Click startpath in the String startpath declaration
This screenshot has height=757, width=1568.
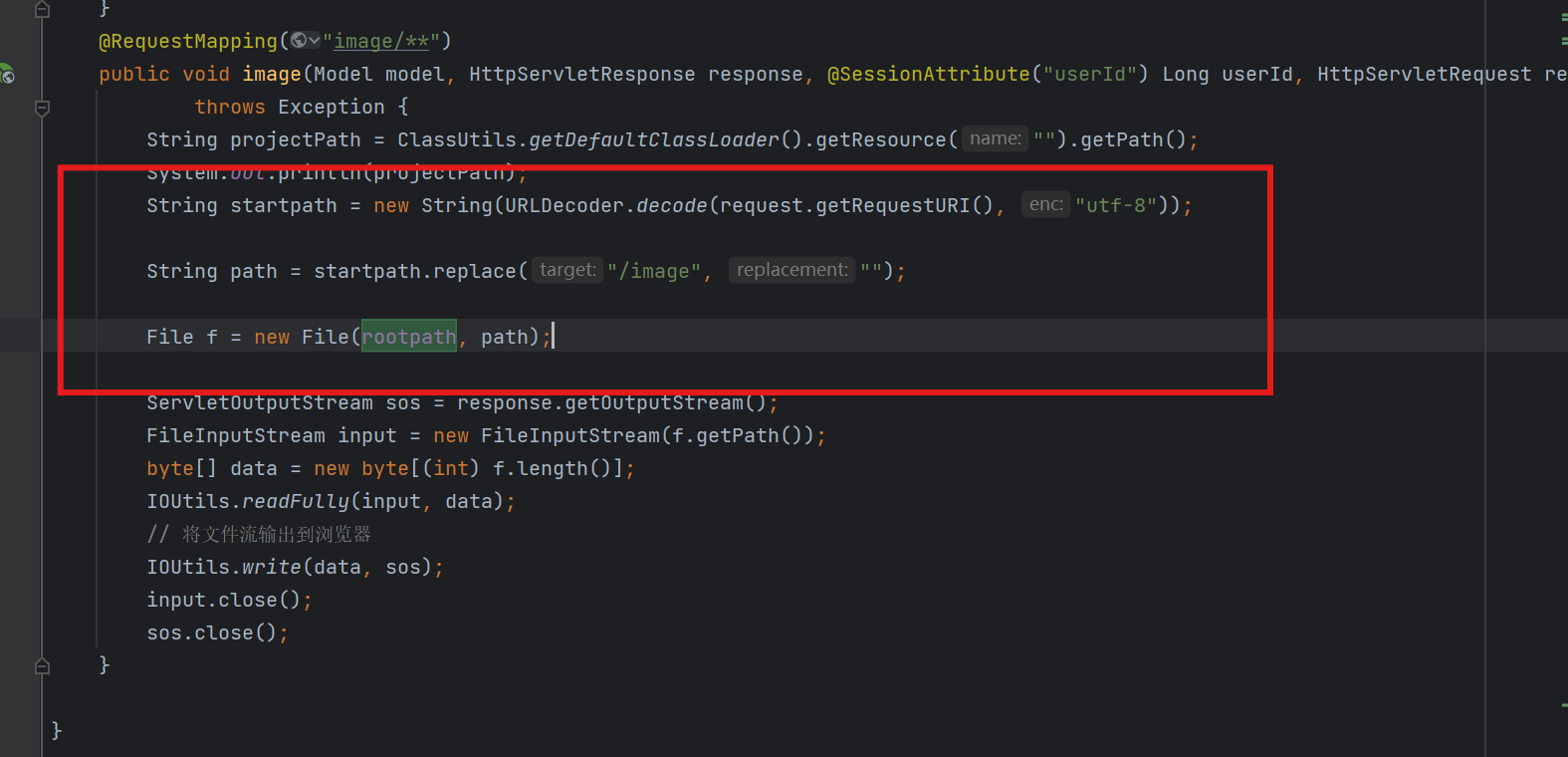click(x=284, y=205)
